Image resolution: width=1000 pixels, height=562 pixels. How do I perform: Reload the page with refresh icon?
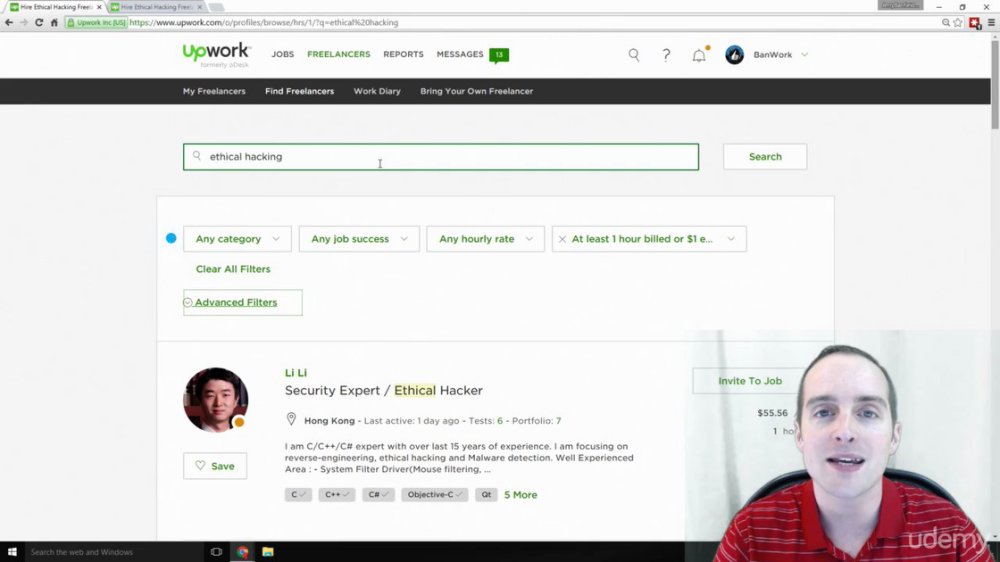point(39,22)
